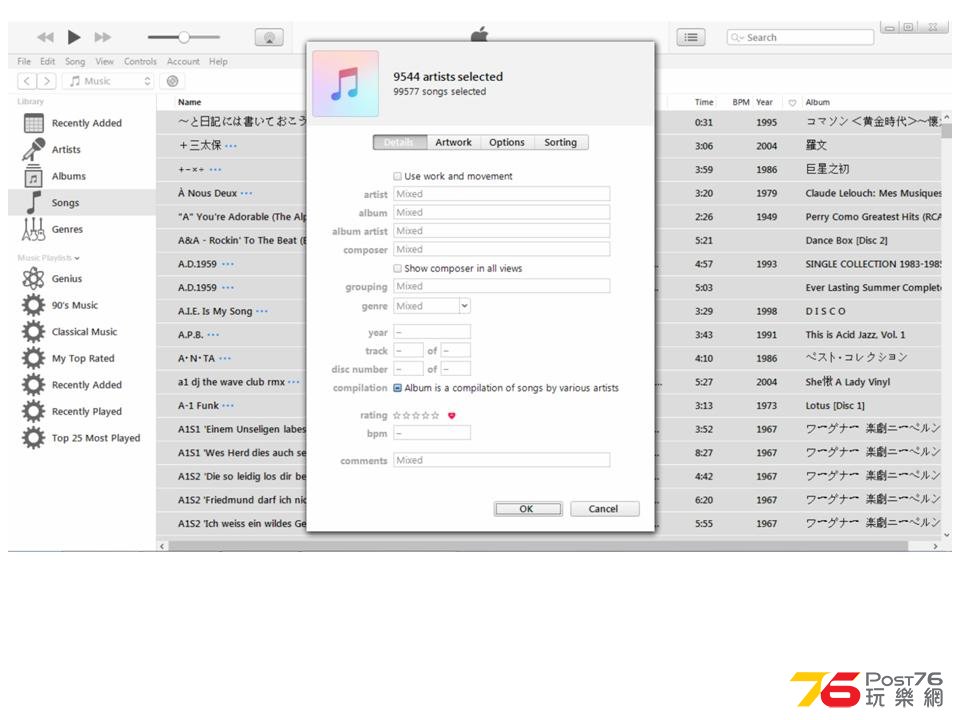Open the list view icon button
This screenshot has height=720, width=960.
point(691,37)
